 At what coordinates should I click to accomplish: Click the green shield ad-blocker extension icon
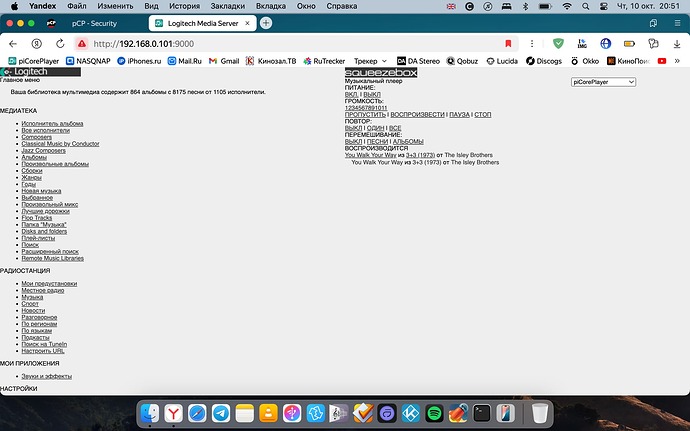coord(558,43)
